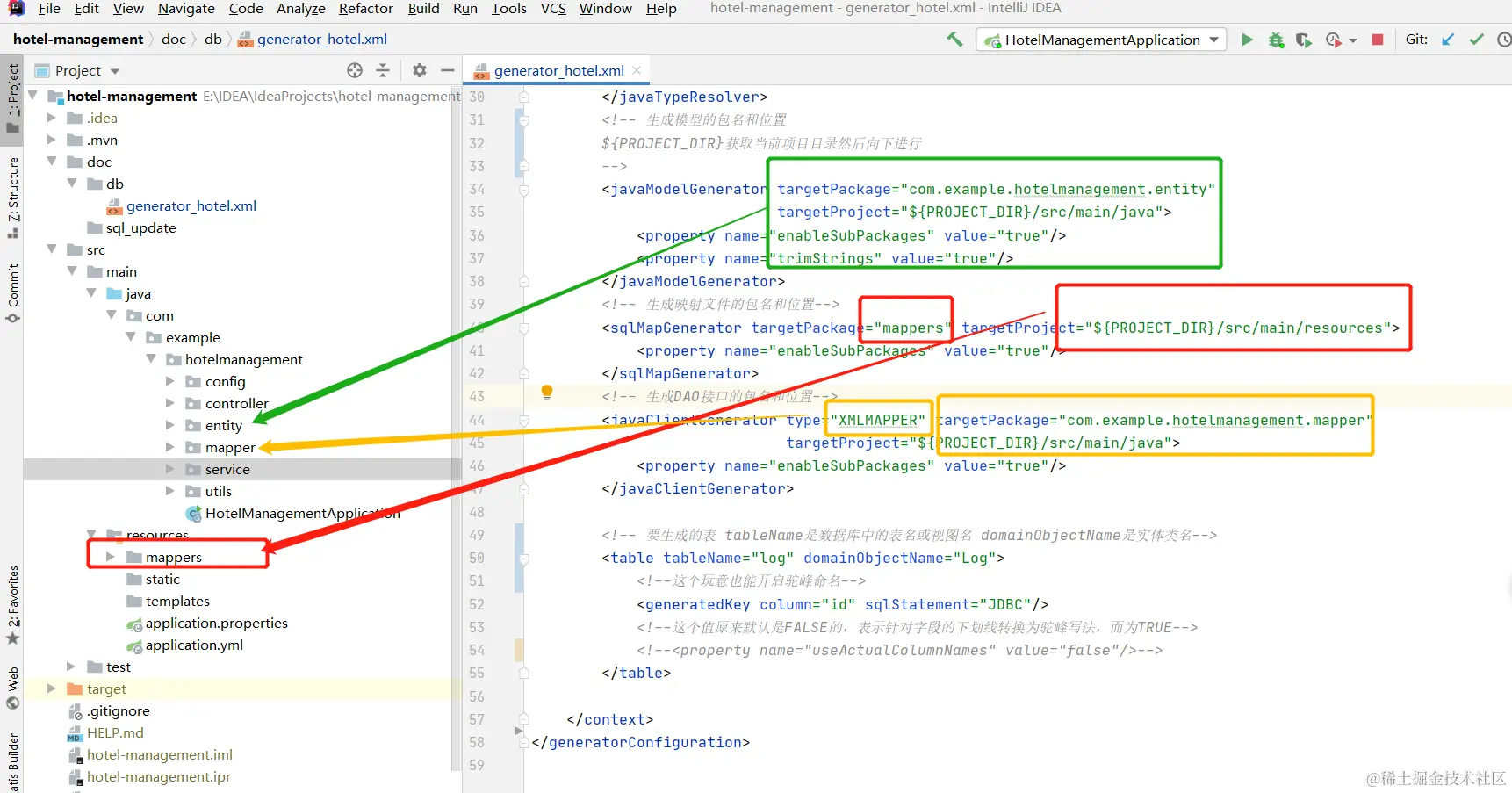1512x793 pixels.
Task: Select the sql_update folder
Action: coord(140,227)
